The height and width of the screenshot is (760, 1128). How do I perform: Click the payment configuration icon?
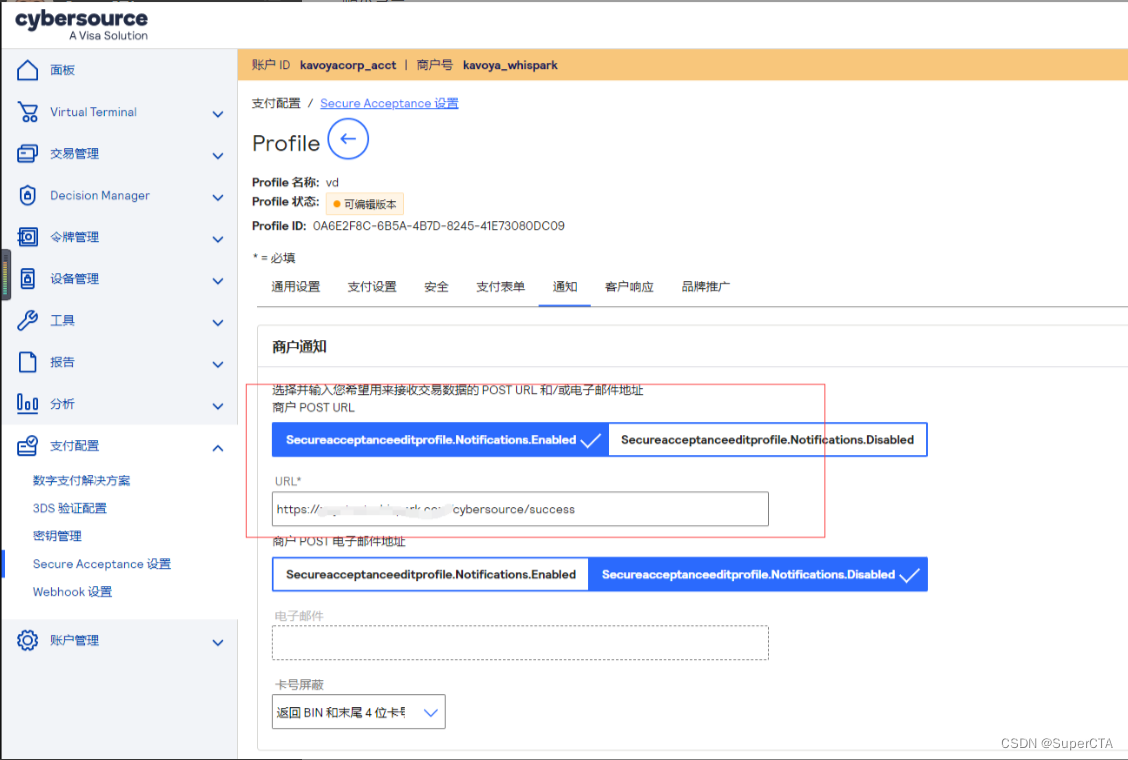point(27,445)
